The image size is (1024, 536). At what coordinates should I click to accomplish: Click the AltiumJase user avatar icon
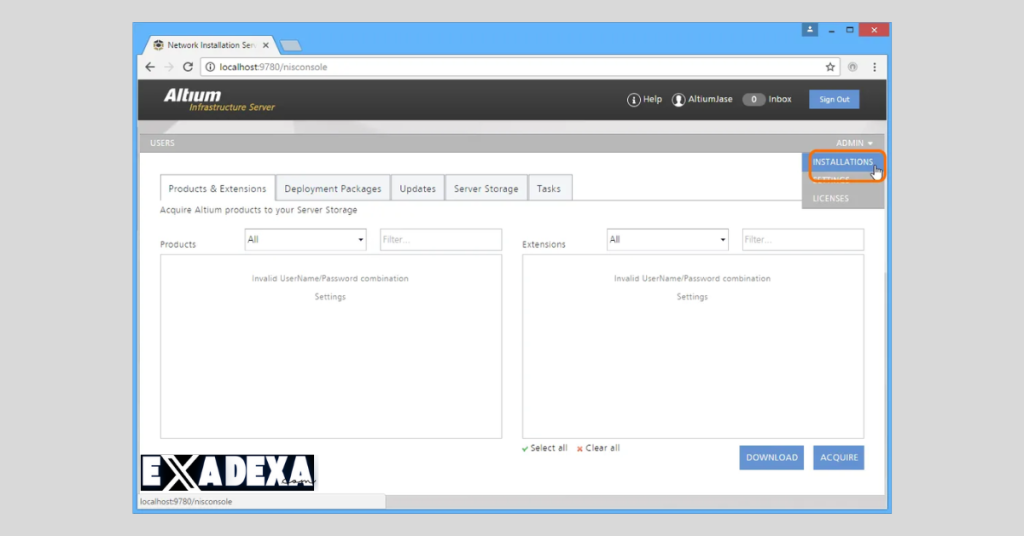[679, 100]
